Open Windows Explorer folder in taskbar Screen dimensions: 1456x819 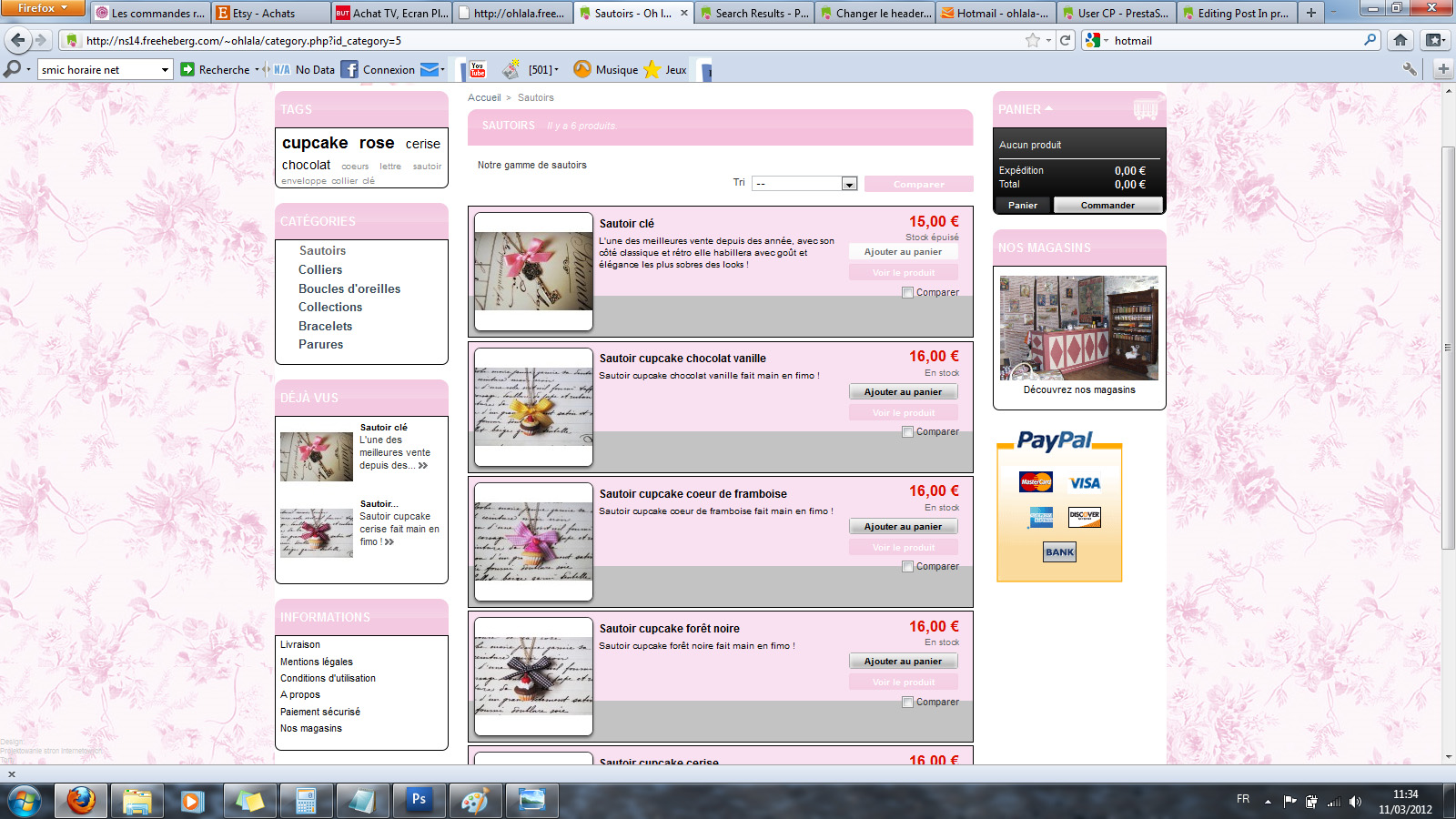(x=136, y=800)
